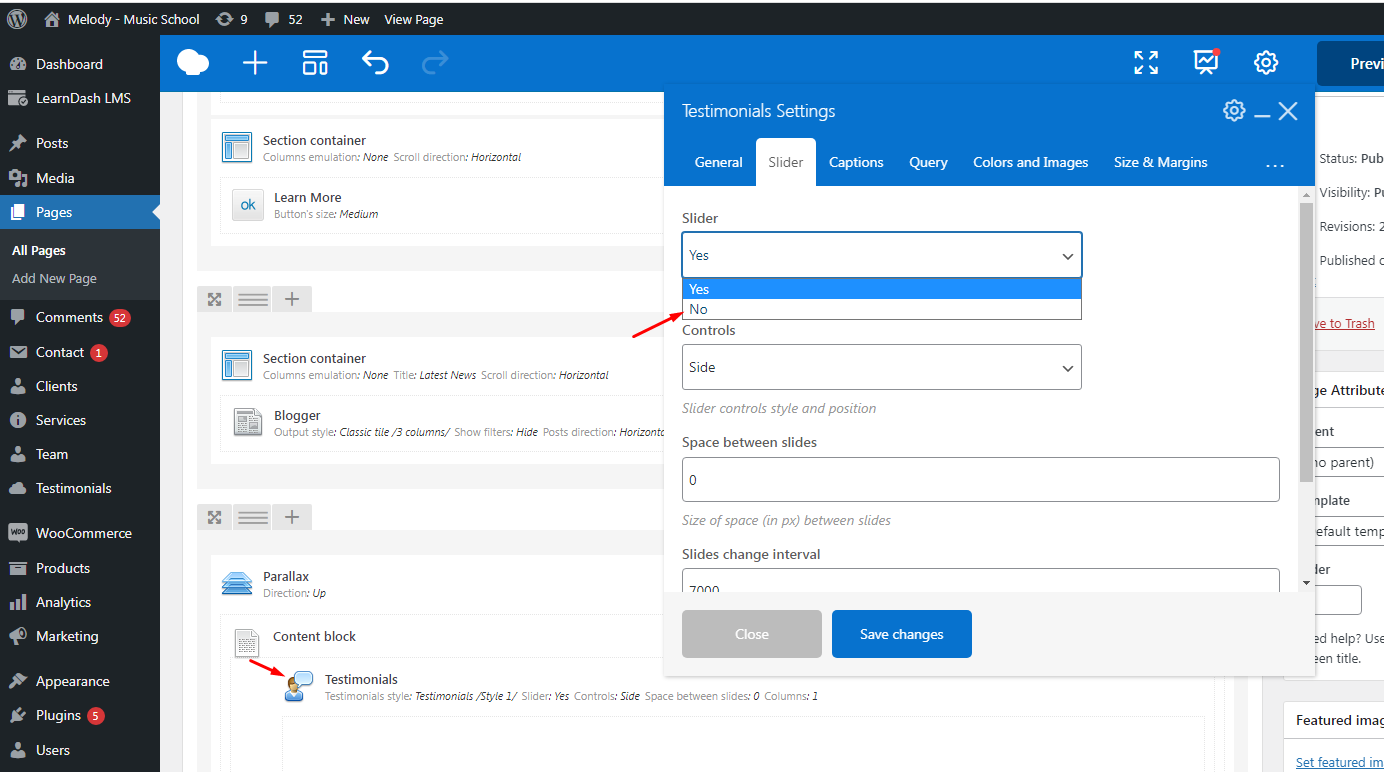Redo action in builder toolbar
Image resolution: width=1384 pixels, height=772 pixels.
coord(435,64)
